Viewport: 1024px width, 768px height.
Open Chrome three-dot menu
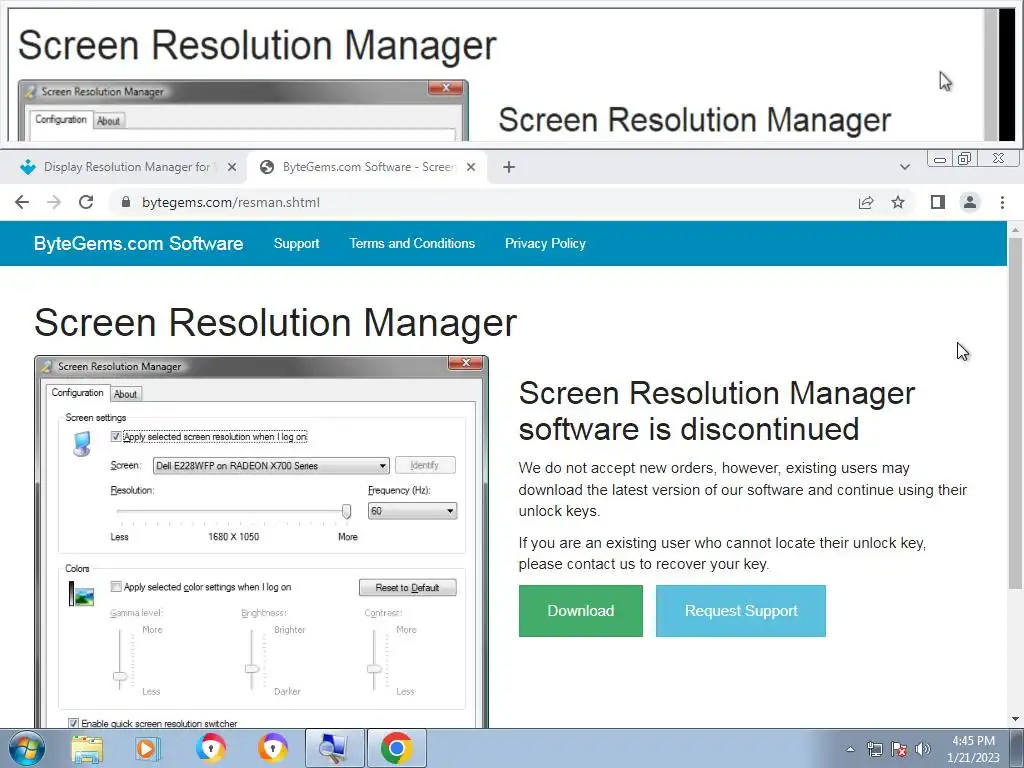click(x=1002, y=202)
